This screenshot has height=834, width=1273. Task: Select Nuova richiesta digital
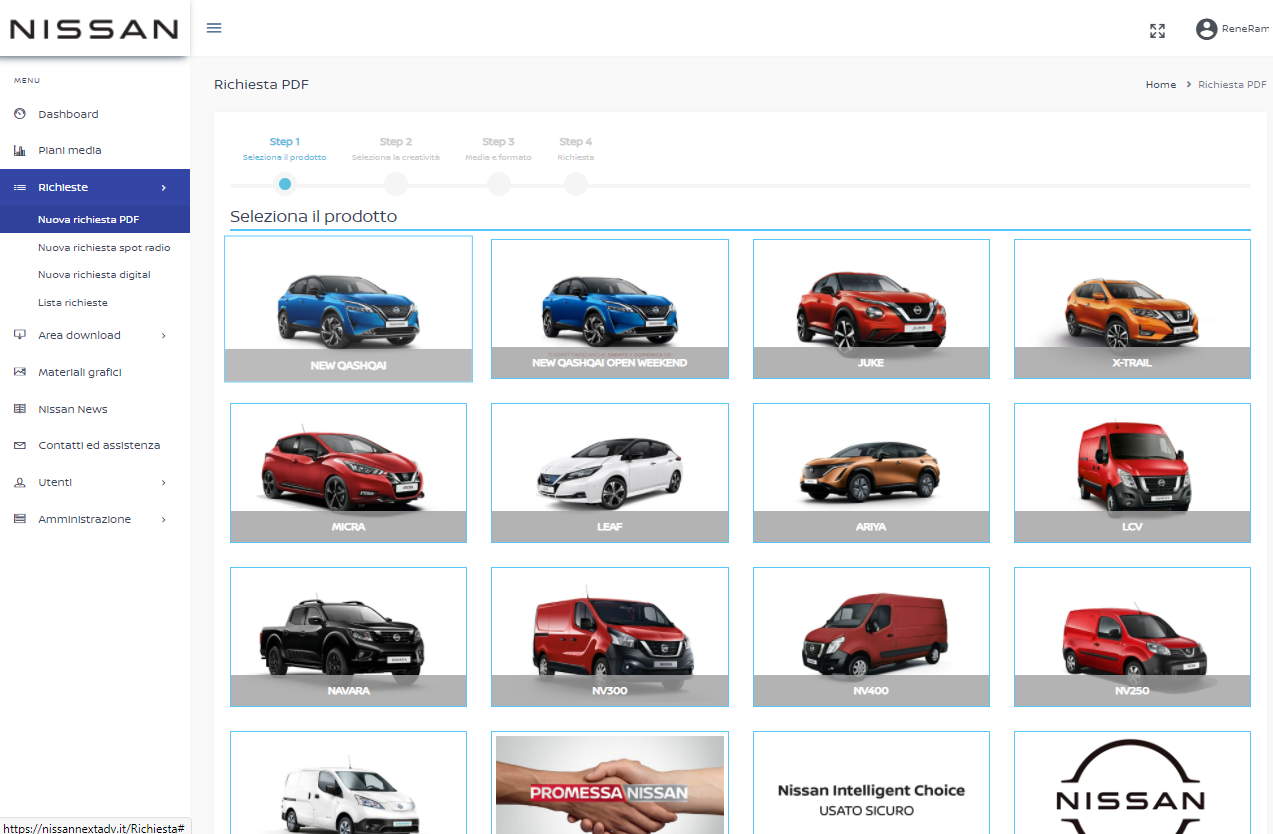click(95, 274)
